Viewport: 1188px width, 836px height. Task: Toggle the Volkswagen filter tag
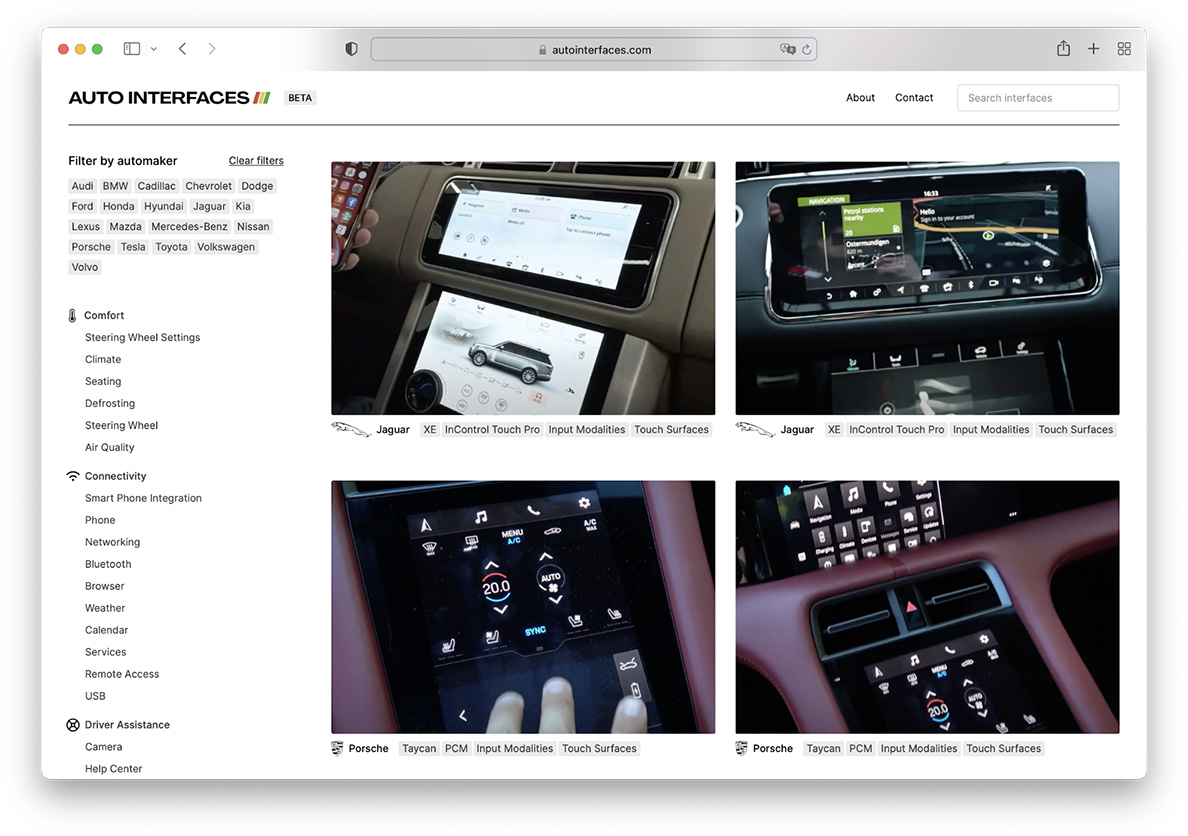226,247
